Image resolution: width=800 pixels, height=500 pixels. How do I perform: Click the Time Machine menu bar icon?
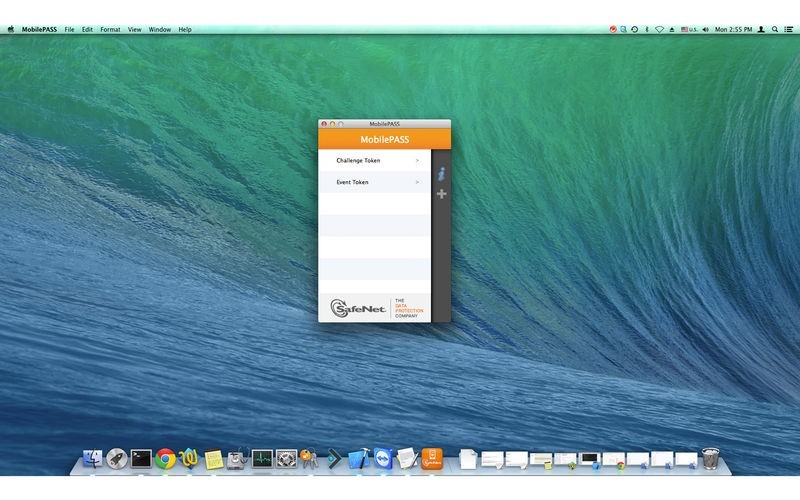click(635, 30)
